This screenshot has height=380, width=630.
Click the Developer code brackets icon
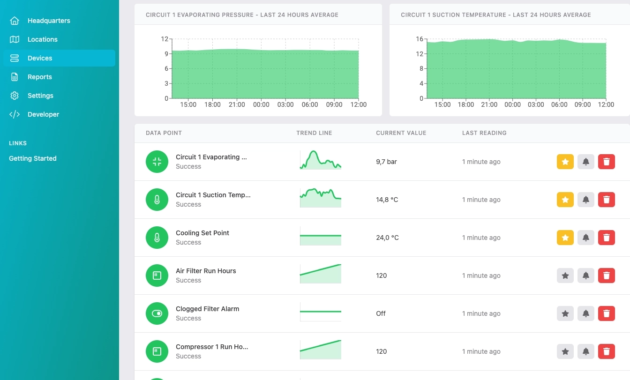coord(14,114)
